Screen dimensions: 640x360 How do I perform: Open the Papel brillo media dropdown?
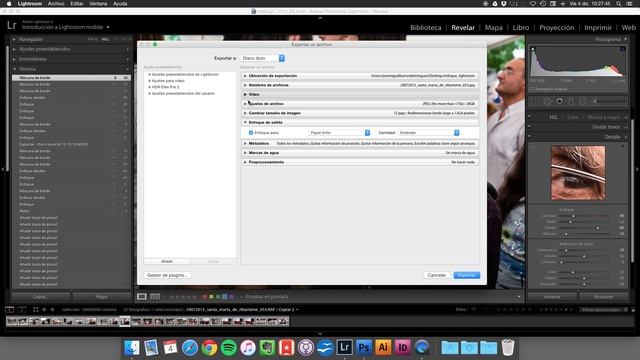pos(339,133)
